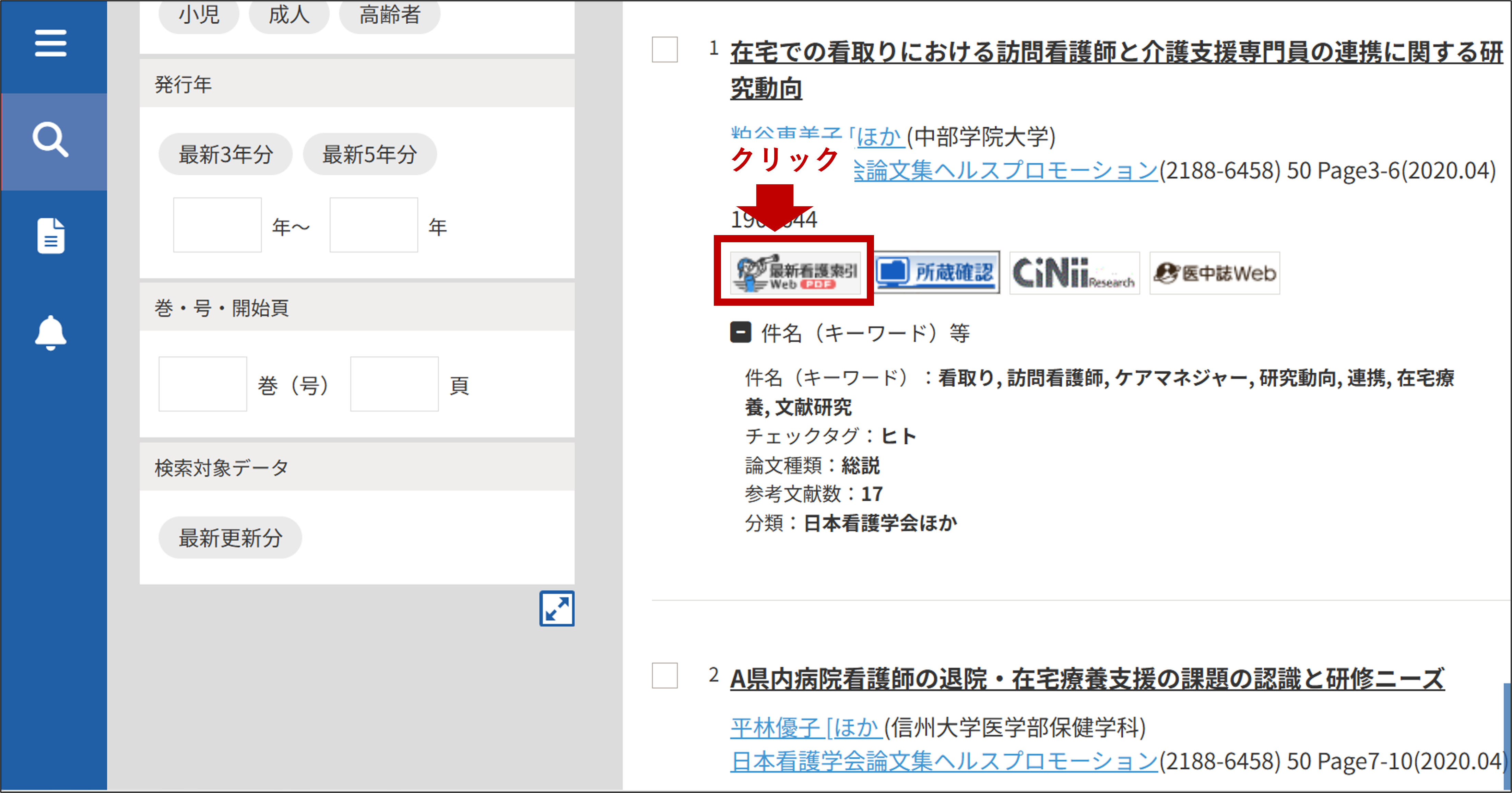This screenshot has width=1512, height=793.
Task: Select the search magnifier icon in the sidebar
Action: (50, 140)
